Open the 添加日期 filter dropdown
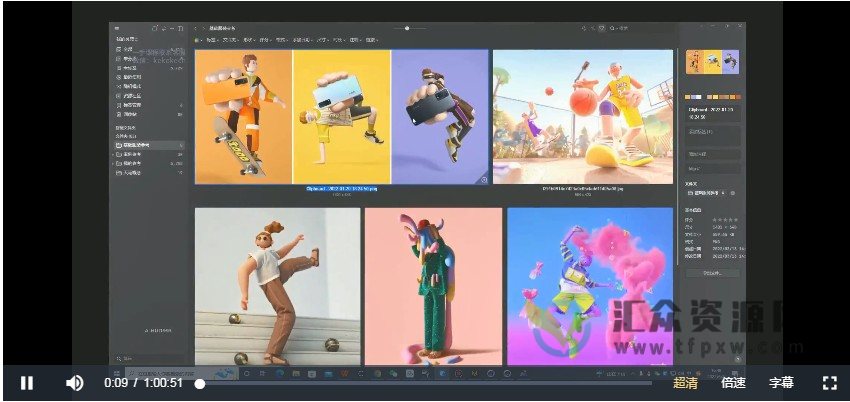The image size is (850, 402). (302, 40)
